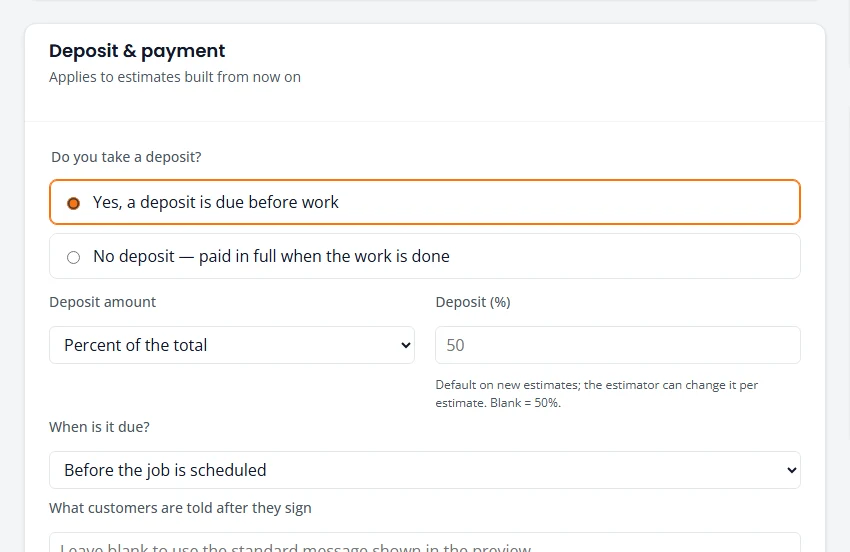Image resolution: width=850 pixels, height=552 pixels.
Task: Choose 'No deposit — paid in full' option
Action: 424,256
